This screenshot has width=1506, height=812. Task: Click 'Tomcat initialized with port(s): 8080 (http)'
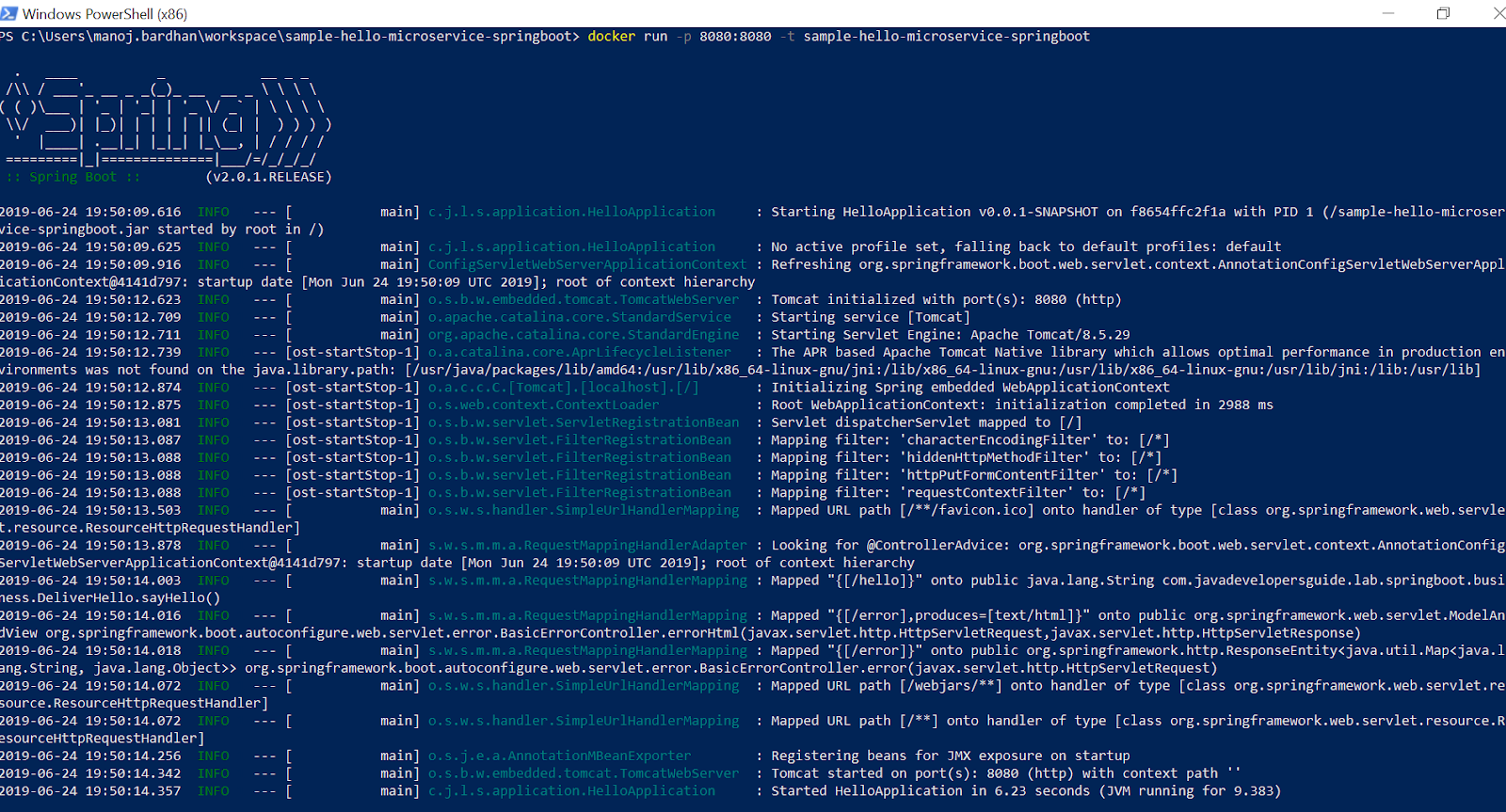946,300
